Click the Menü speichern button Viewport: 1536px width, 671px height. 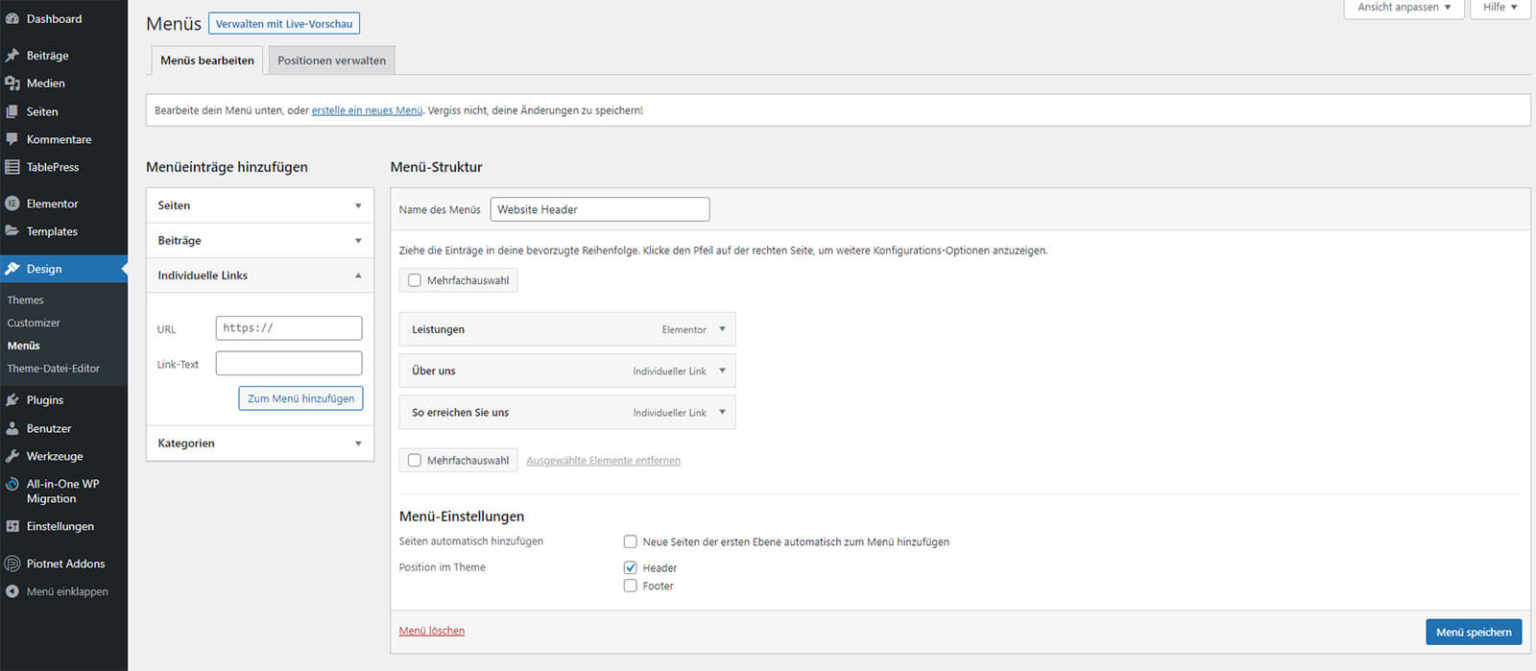coord(1473,632)
